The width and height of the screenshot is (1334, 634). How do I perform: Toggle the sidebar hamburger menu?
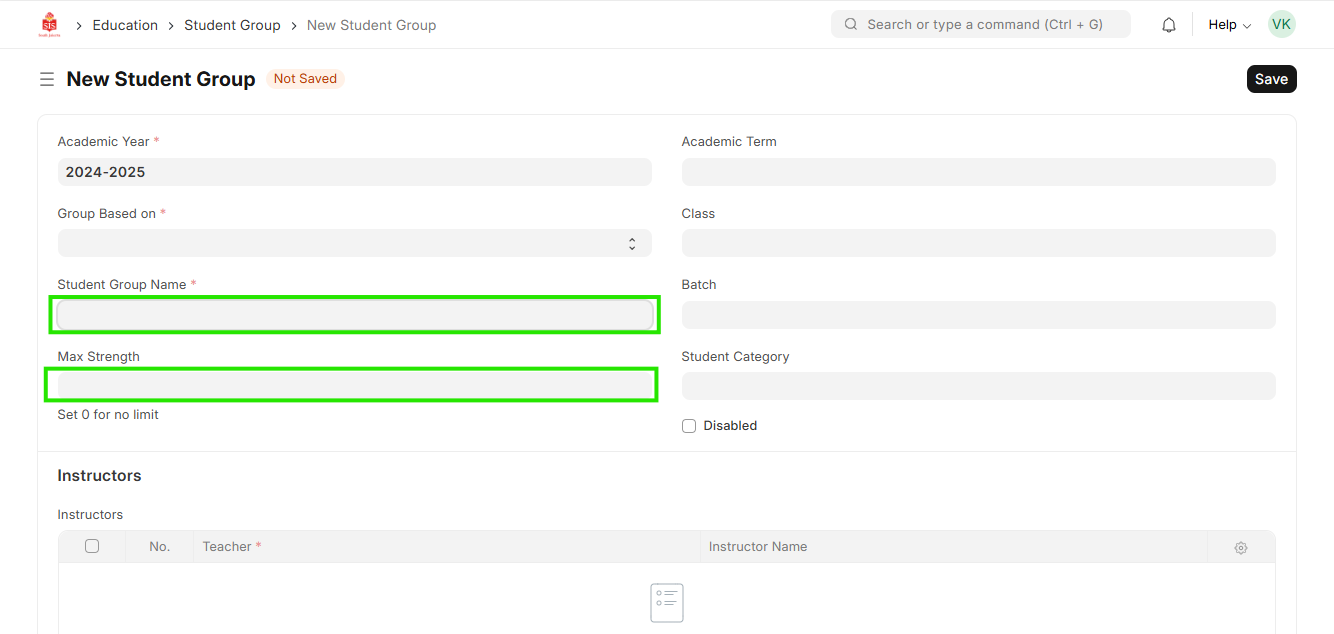pyautogui.click(x=47, y=79)
